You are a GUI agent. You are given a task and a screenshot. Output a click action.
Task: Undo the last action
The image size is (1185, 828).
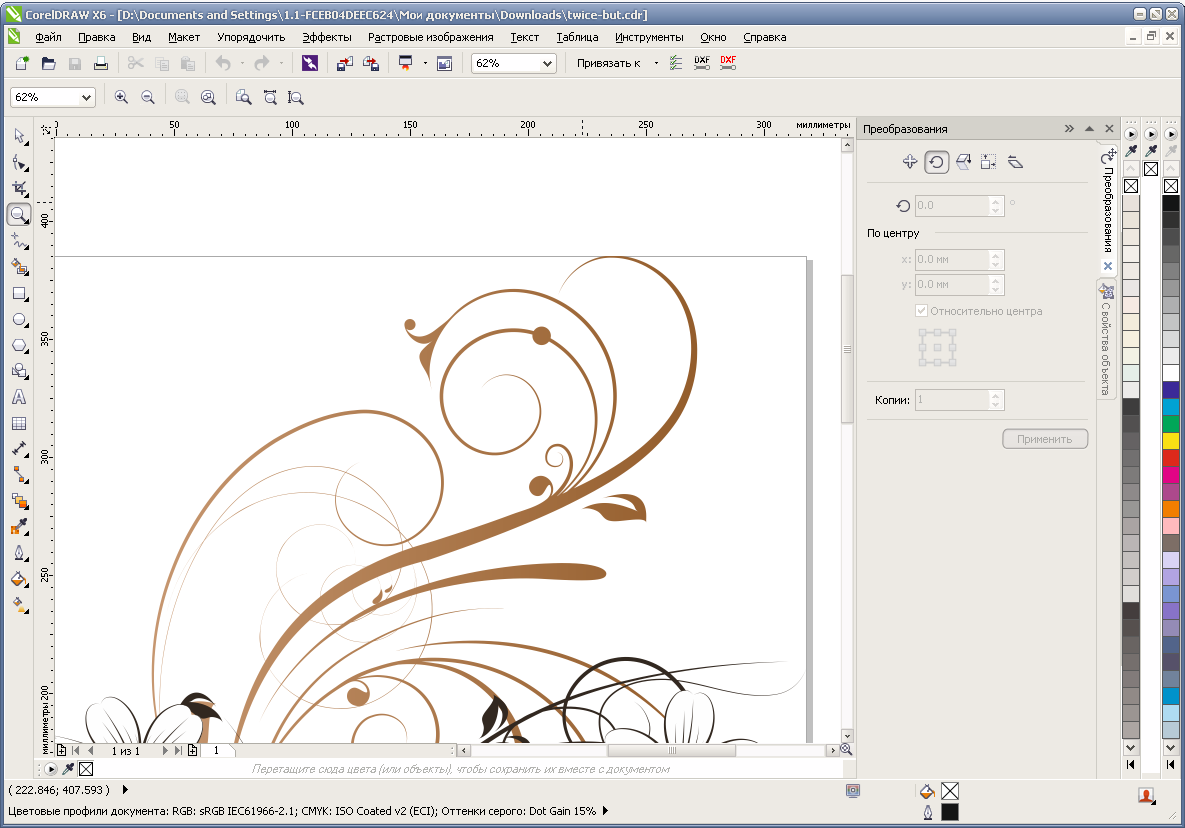coord(223,63)
